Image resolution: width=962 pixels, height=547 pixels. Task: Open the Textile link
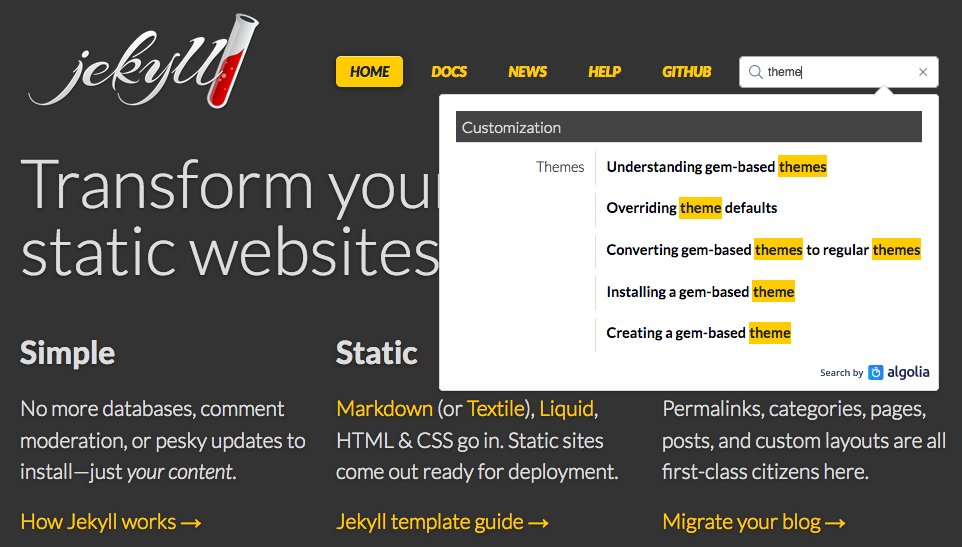[x=496, y=408]
